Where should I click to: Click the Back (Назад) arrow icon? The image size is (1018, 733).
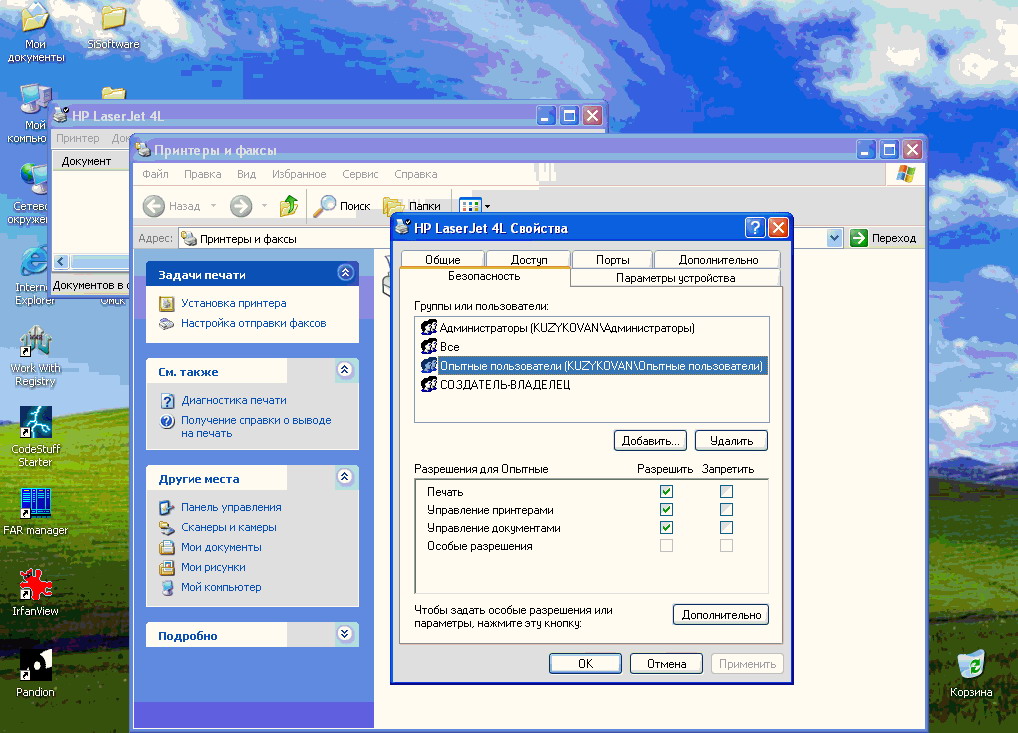click(154, 206)
